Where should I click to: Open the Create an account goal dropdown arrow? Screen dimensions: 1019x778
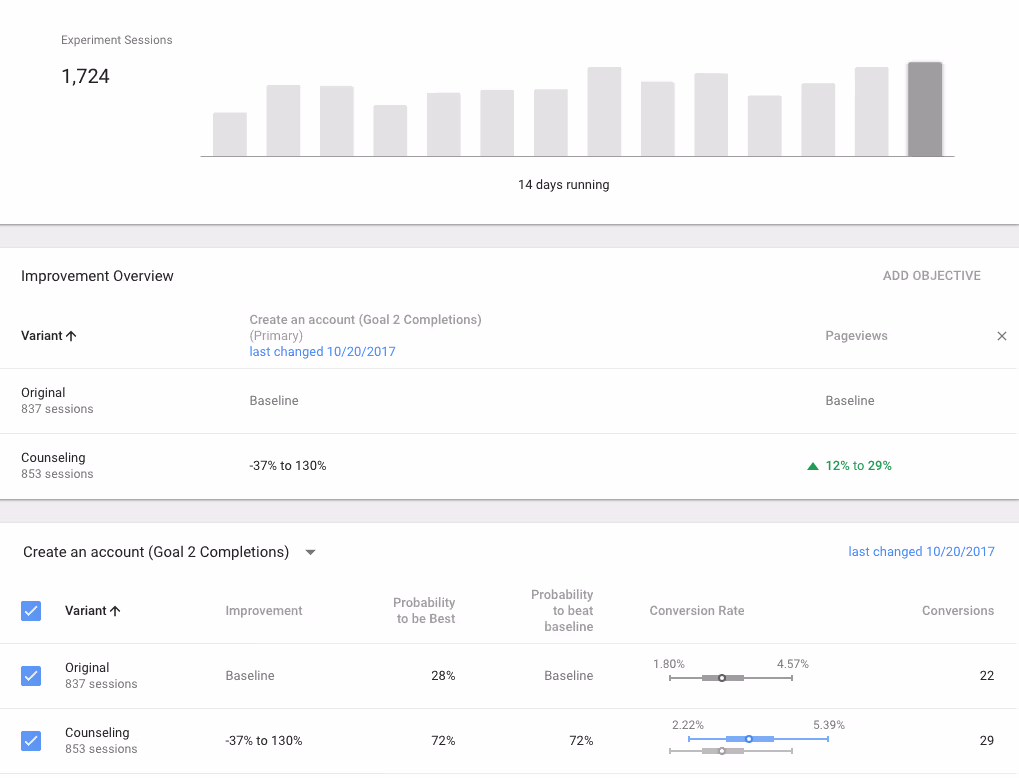pyautogui.click(x=311, y=552)
